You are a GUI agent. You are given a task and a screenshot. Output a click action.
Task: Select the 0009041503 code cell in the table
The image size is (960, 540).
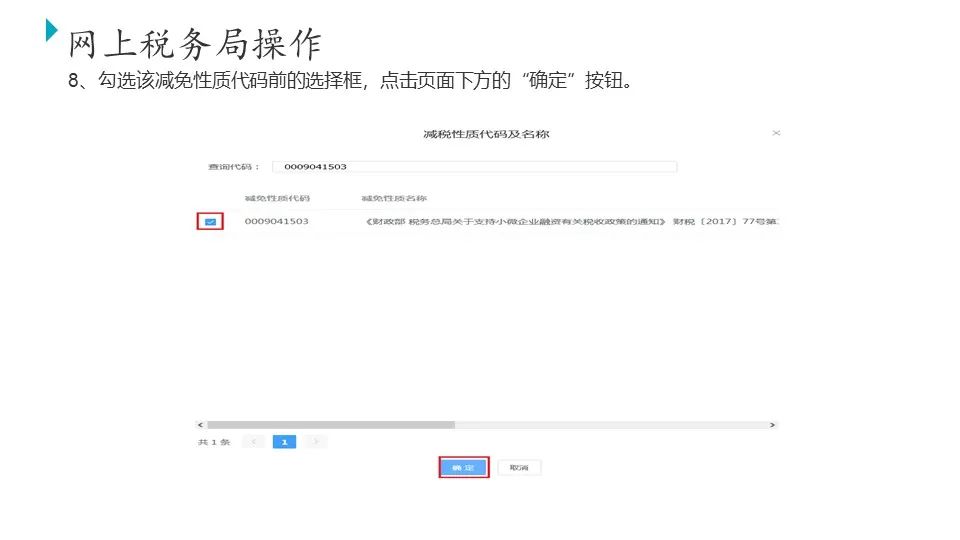point(277,222)
